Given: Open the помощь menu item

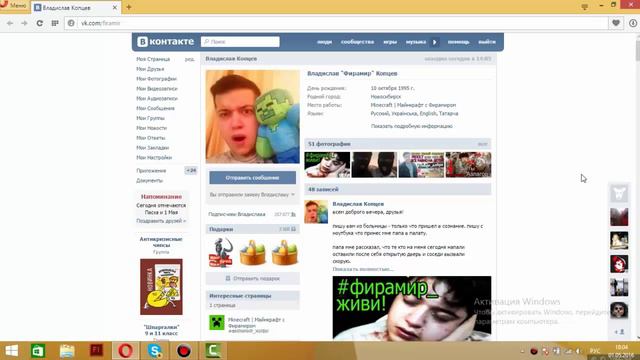Looking at the screenshot, I should click(458, 42).
